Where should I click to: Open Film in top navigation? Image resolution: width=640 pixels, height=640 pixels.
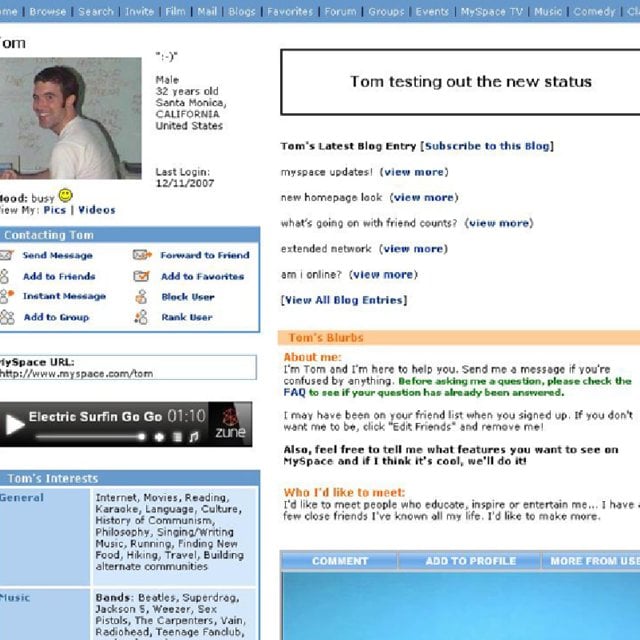pyautogui.click(x=176, y=11)
